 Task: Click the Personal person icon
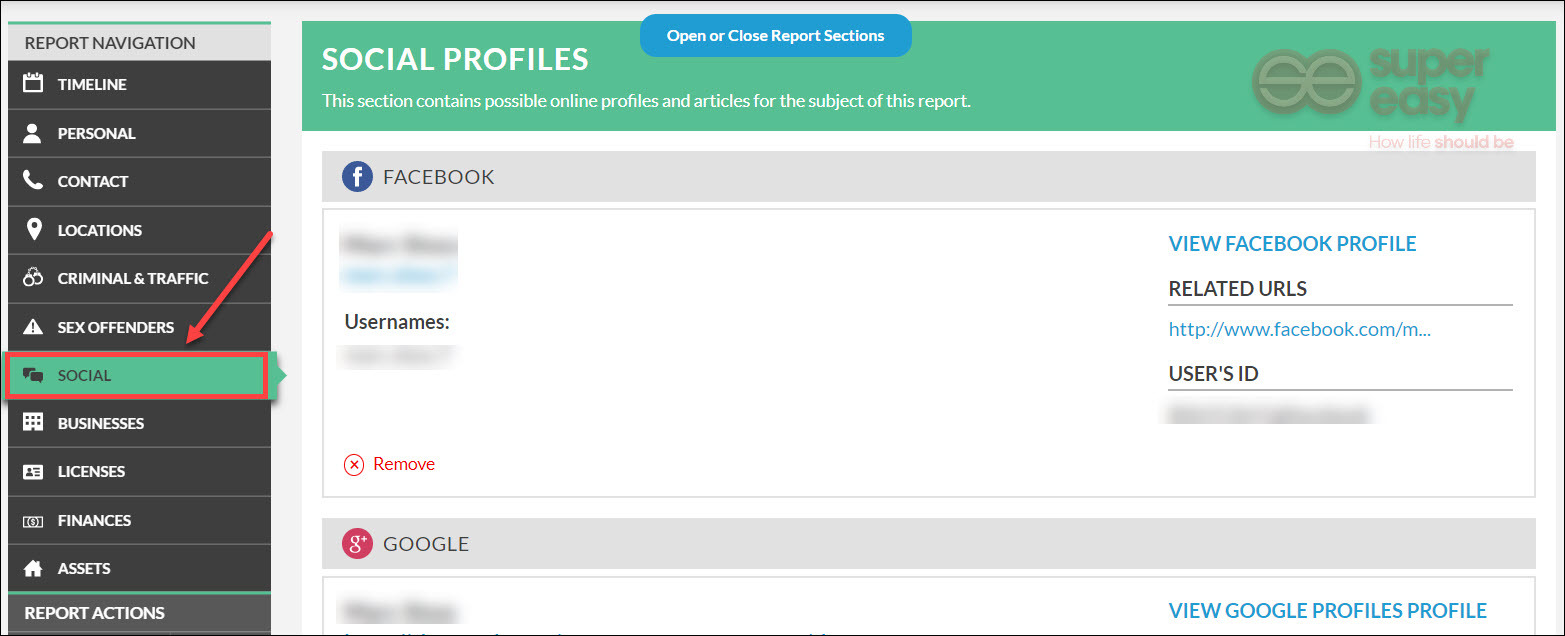[x=33, y=132]
